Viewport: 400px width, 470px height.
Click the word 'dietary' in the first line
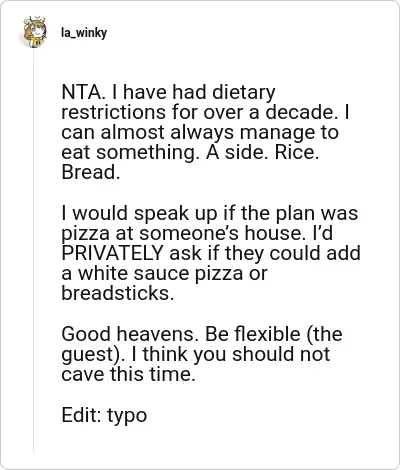[x=244, y=93]
